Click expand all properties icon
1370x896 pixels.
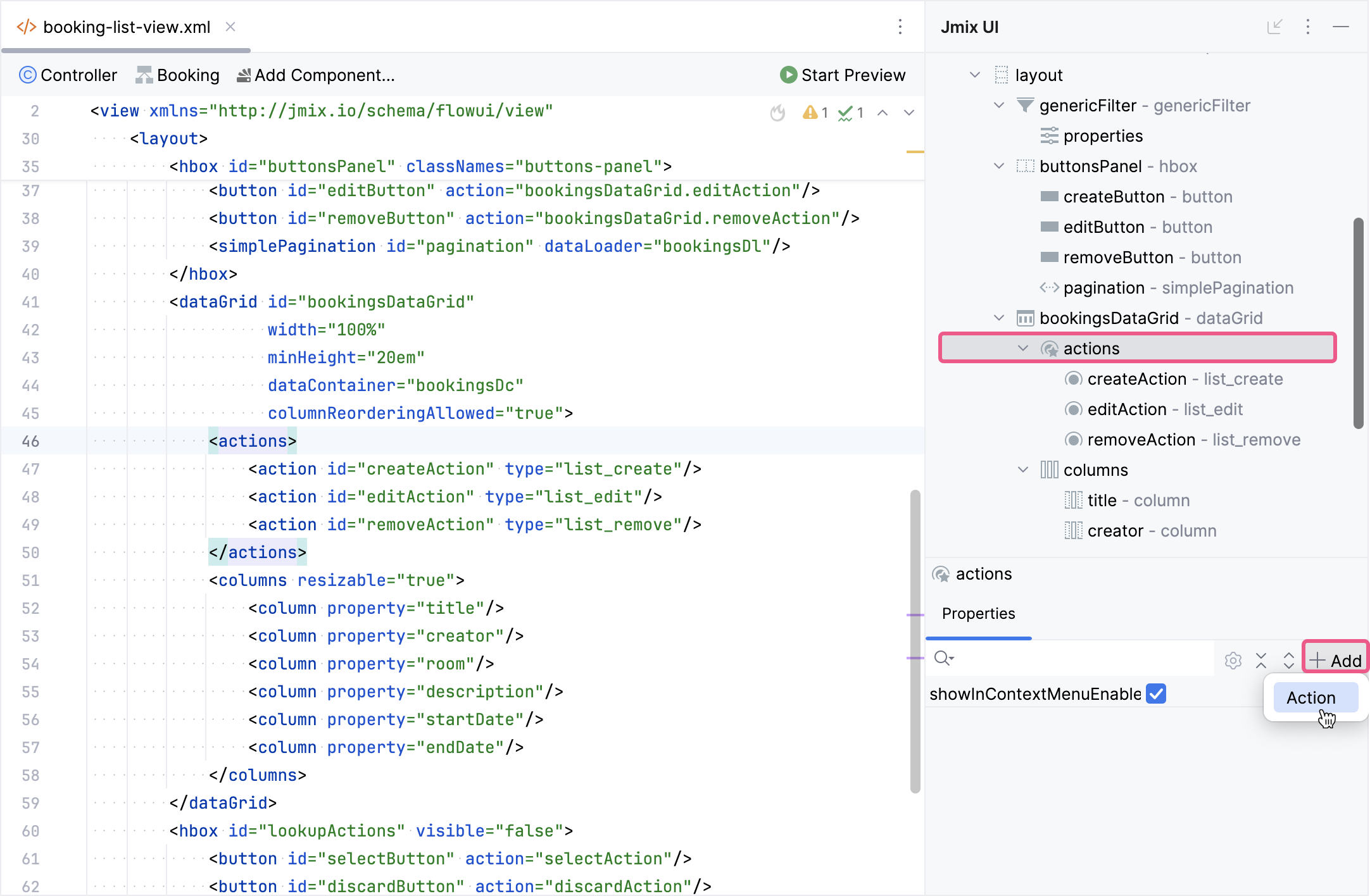coord(1288,661)
